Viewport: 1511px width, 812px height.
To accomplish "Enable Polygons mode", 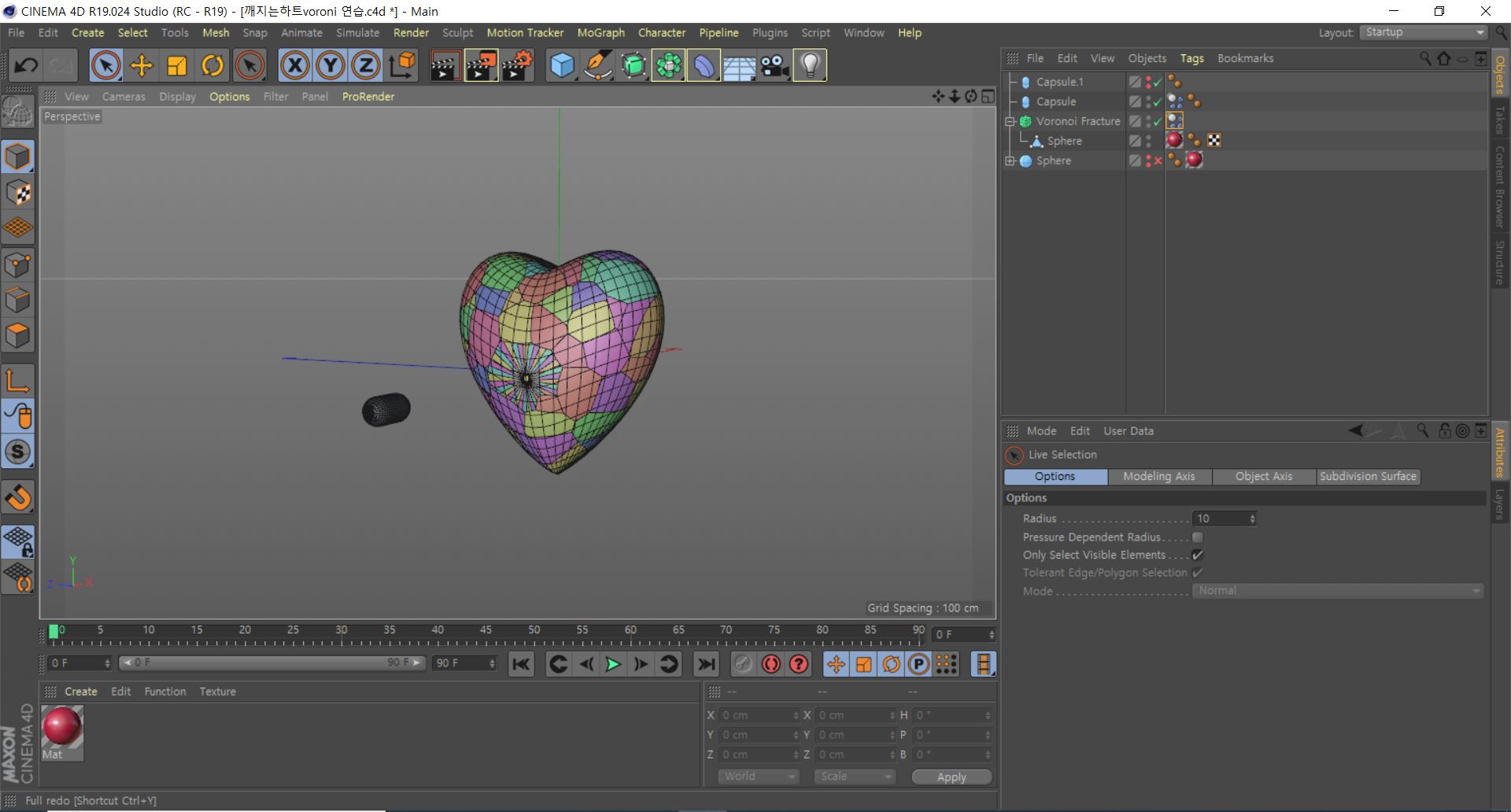I will (x=17, y=336).
